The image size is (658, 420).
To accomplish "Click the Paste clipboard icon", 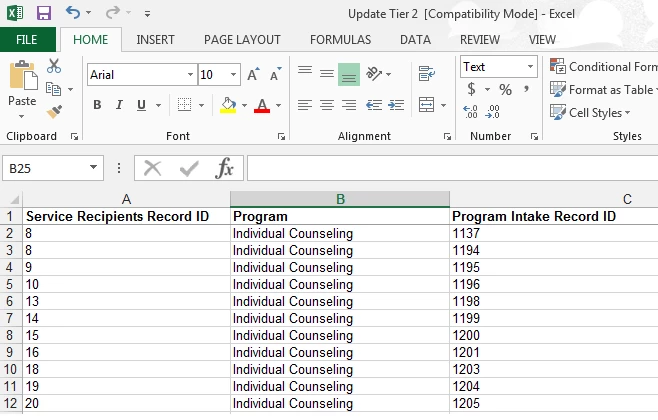I will pyautogui.click(x=23, y=75).
